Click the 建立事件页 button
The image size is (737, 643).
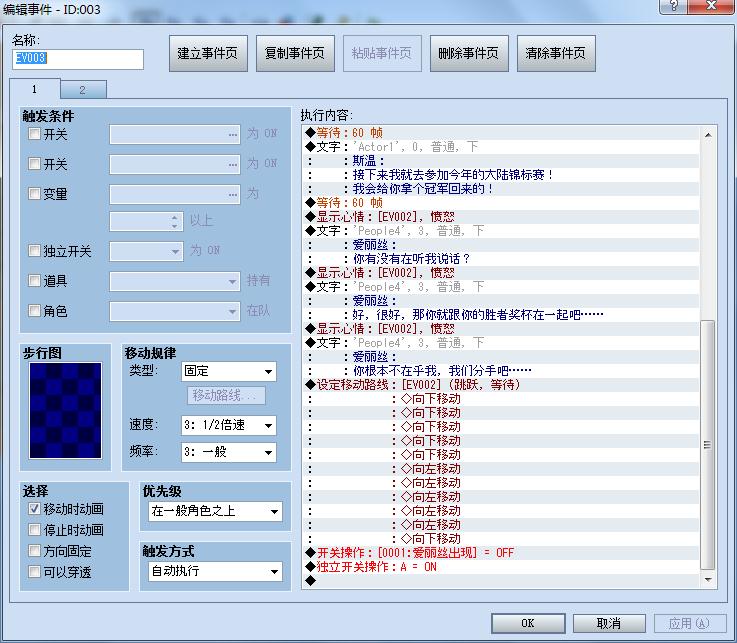coord(208,53)
